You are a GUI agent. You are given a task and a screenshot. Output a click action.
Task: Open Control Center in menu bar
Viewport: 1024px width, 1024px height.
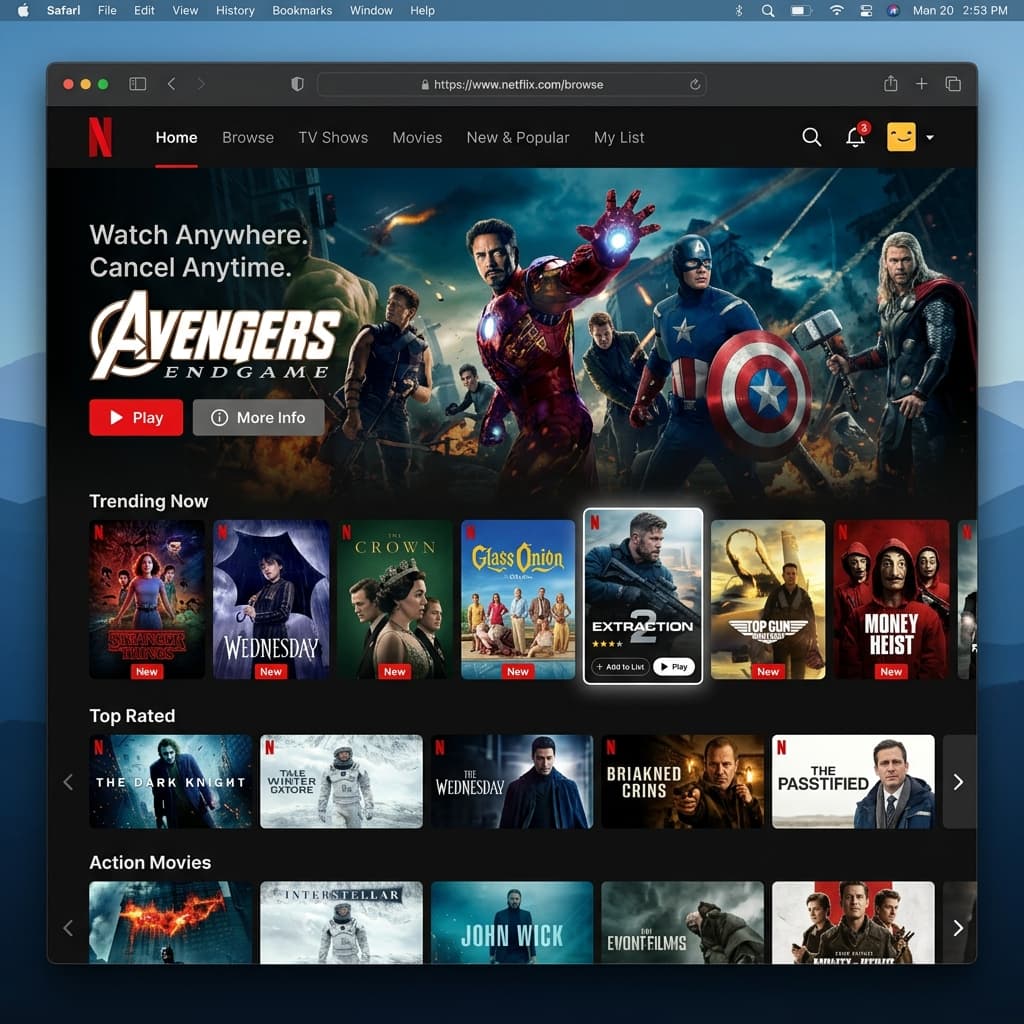click(866, 10)
